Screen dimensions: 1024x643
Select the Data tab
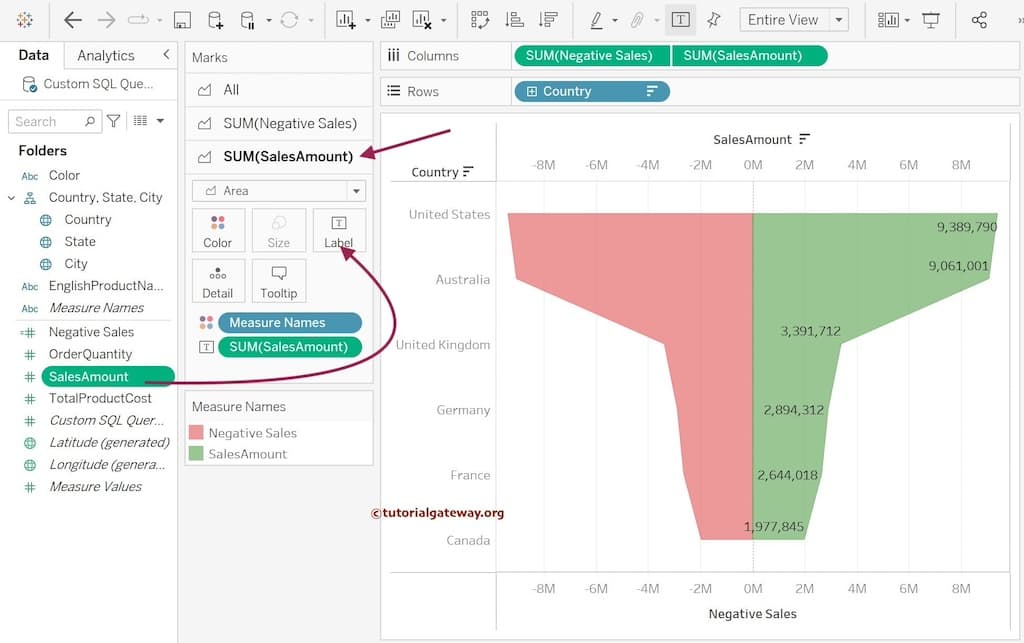tap(33, 55)
